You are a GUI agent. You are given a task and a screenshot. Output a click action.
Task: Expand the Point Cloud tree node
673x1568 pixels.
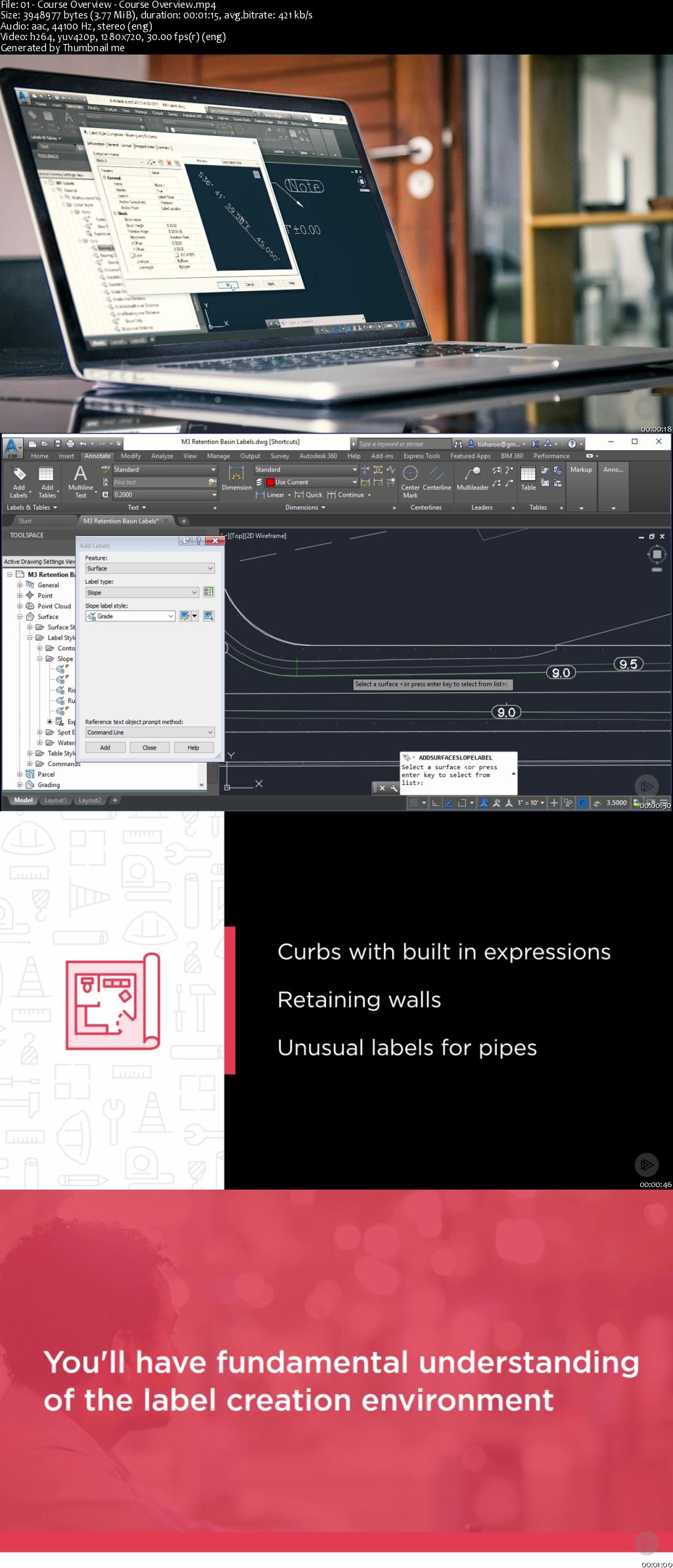pyautogui.click(x=20, y=606)
